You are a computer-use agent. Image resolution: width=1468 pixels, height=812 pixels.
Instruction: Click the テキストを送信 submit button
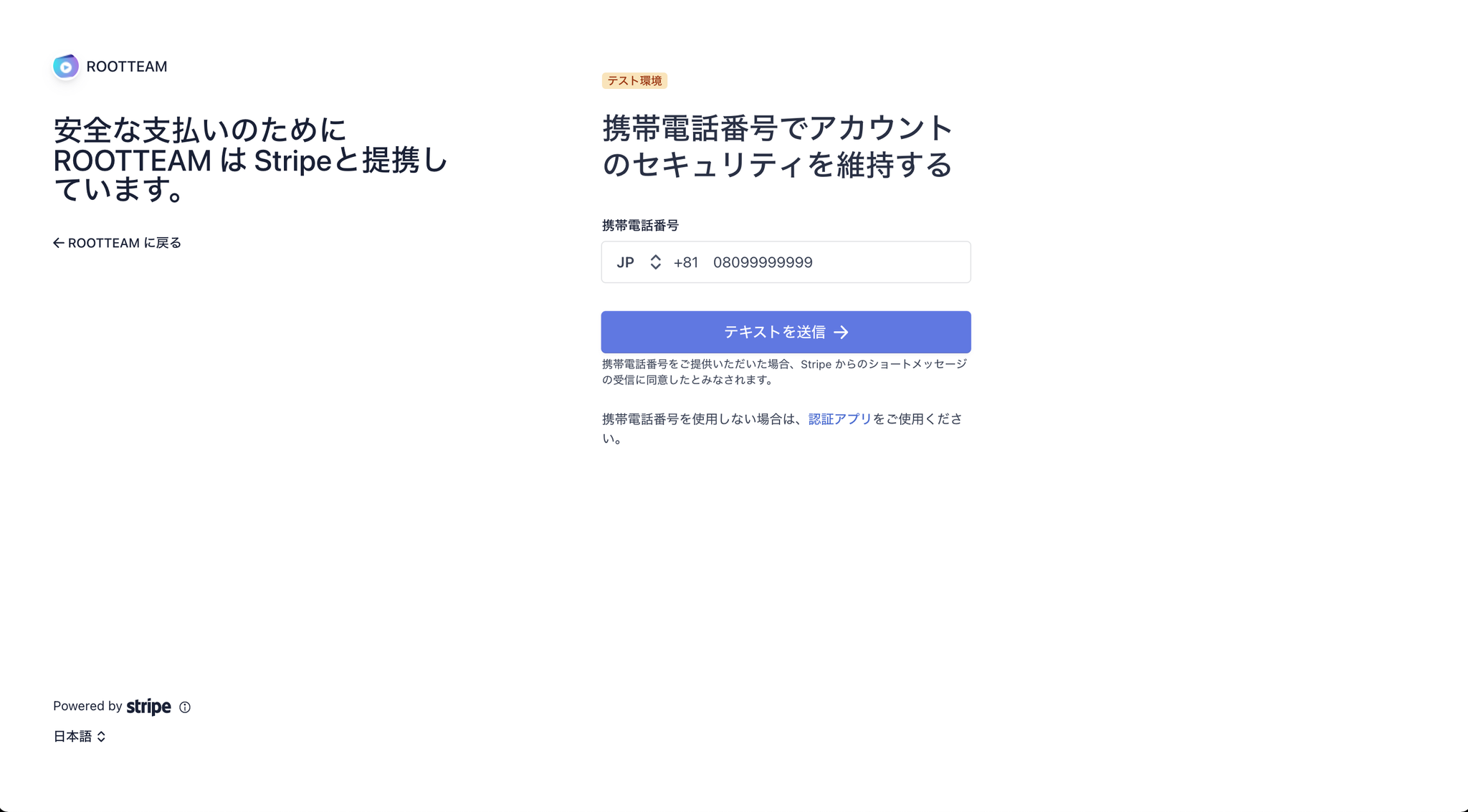pos(786,332)
